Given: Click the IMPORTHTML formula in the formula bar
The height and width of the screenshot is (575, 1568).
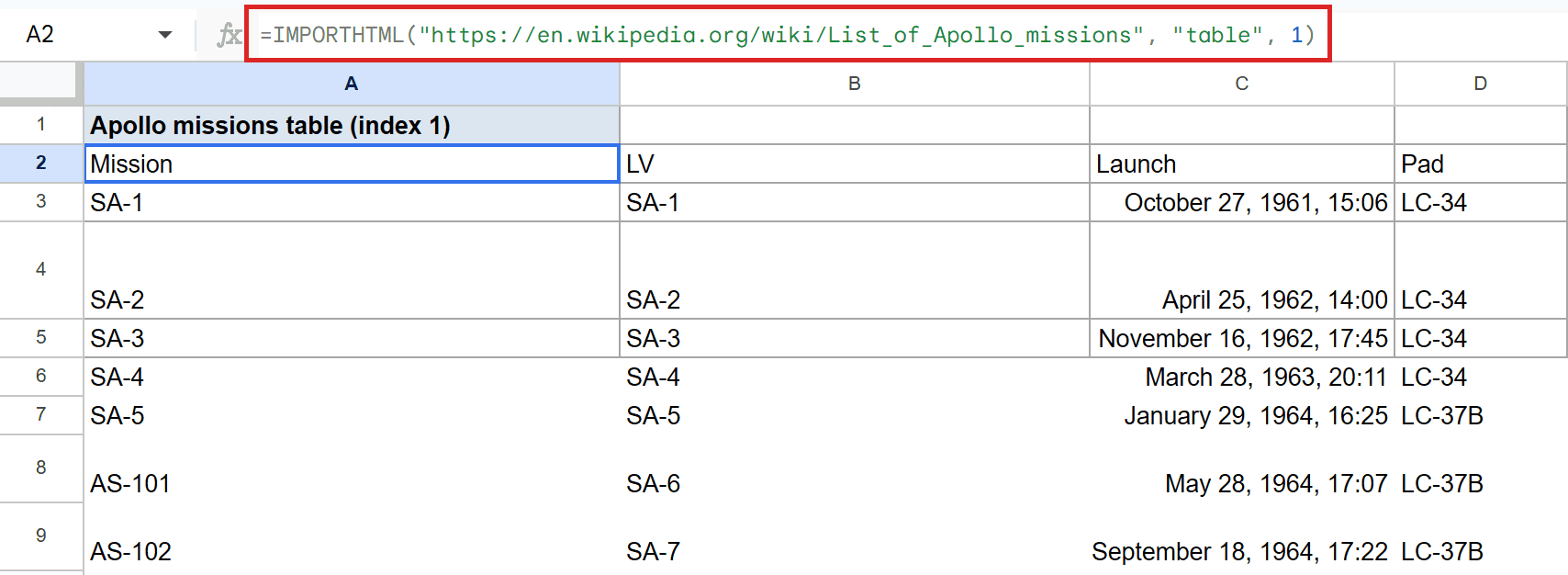Looking at the screenshot, I should click(787, 35).
